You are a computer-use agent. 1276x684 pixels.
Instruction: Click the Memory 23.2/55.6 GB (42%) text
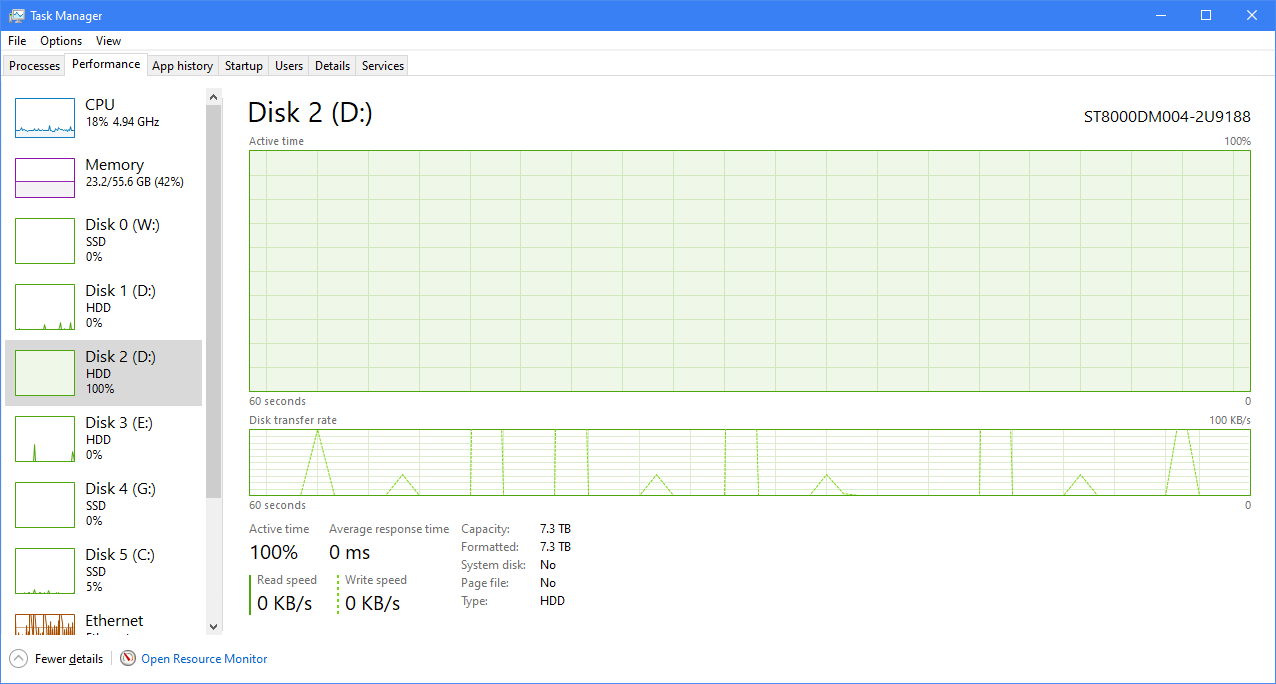coord(134,182)
